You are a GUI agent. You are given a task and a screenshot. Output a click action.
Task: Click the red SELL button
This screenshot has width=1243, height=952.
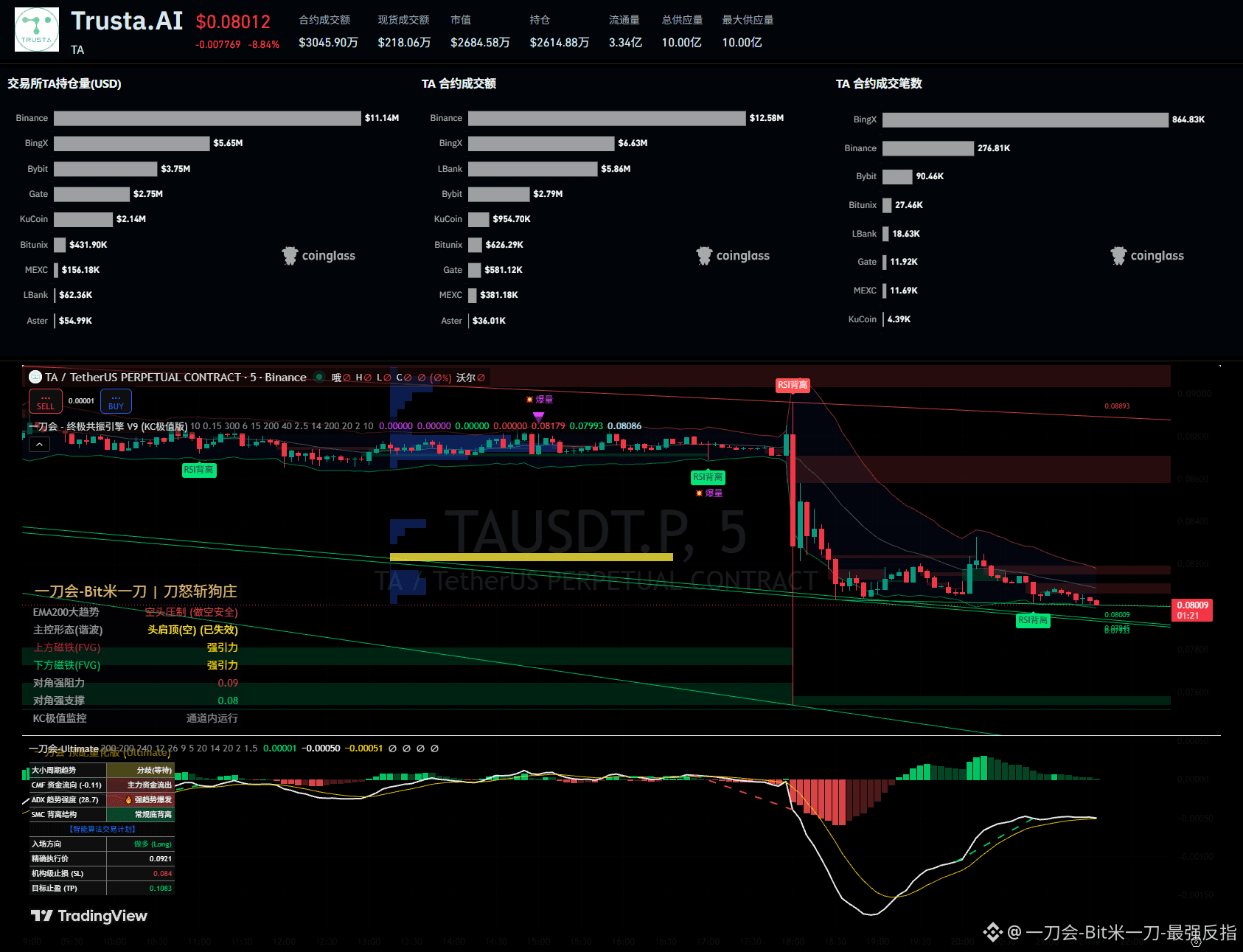tap(46, 402)
